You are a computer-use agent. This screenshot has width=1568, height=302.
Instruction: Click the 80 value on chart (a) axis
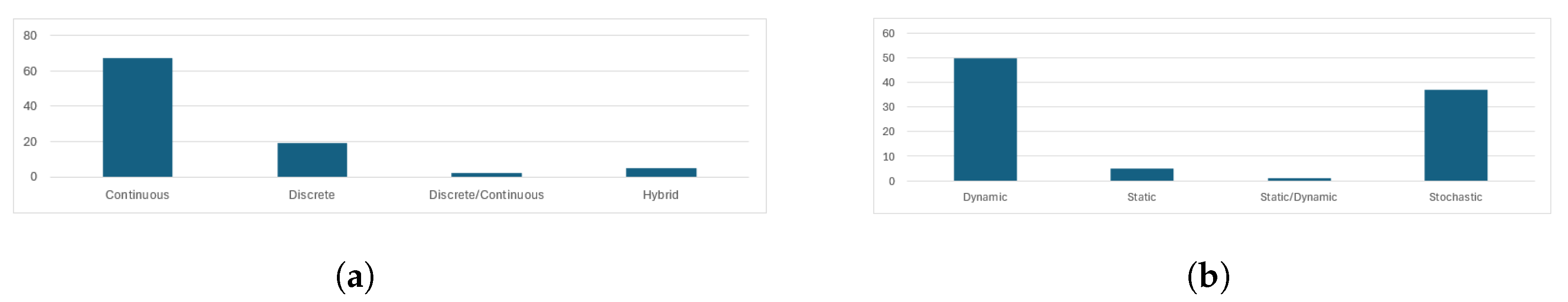pyautogui.click(x=30, y=35)
